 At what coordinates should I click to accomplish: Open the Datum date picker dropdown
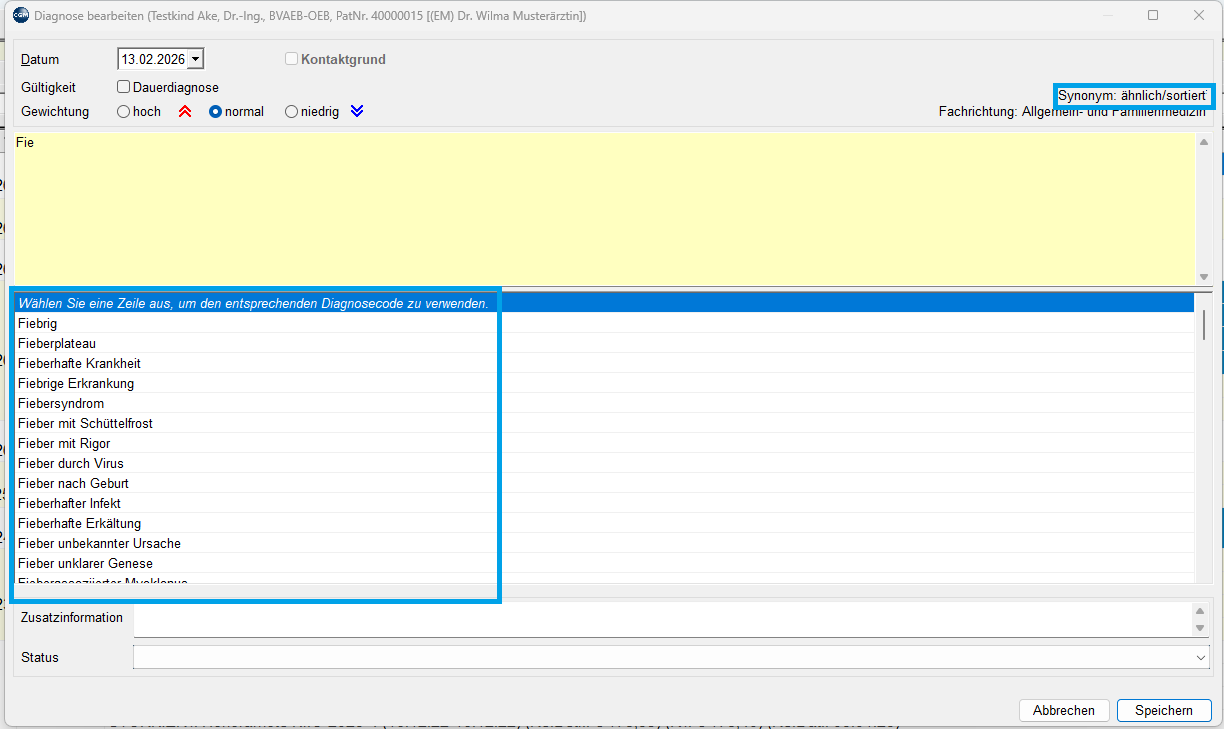point(195,60)
